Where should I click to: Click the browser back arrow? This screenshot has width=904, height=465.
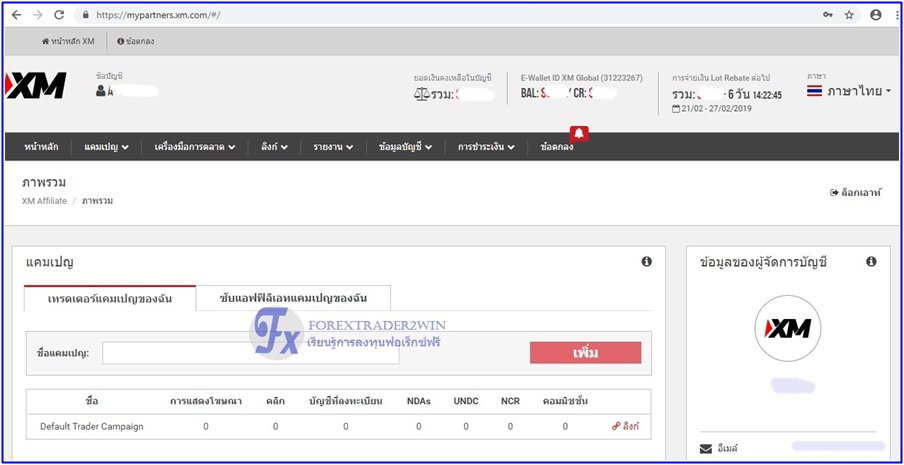click(x=15, y=15)
